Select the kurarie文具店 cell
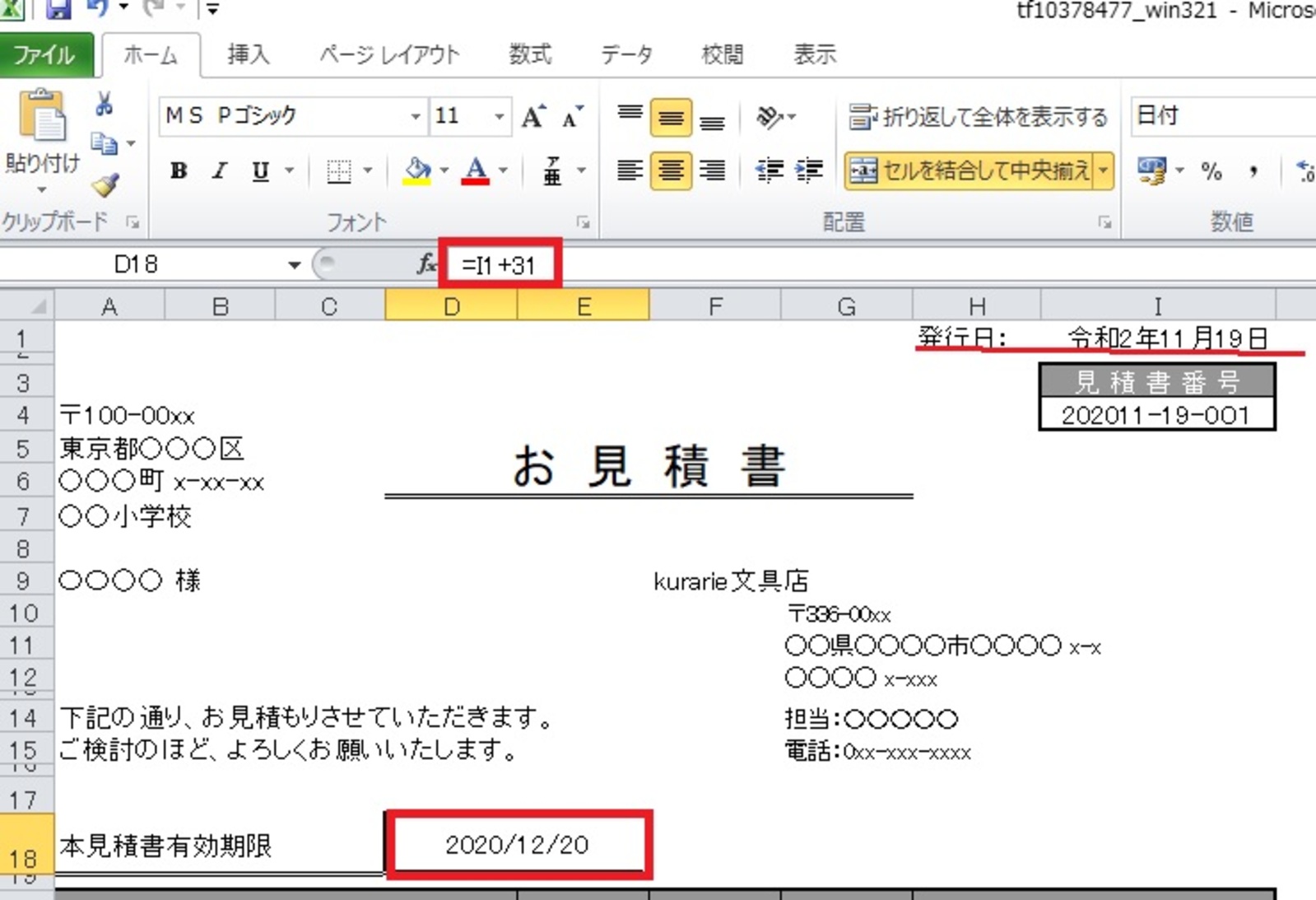This screenshot has height=900, width=1316. [x=731, y=581]
